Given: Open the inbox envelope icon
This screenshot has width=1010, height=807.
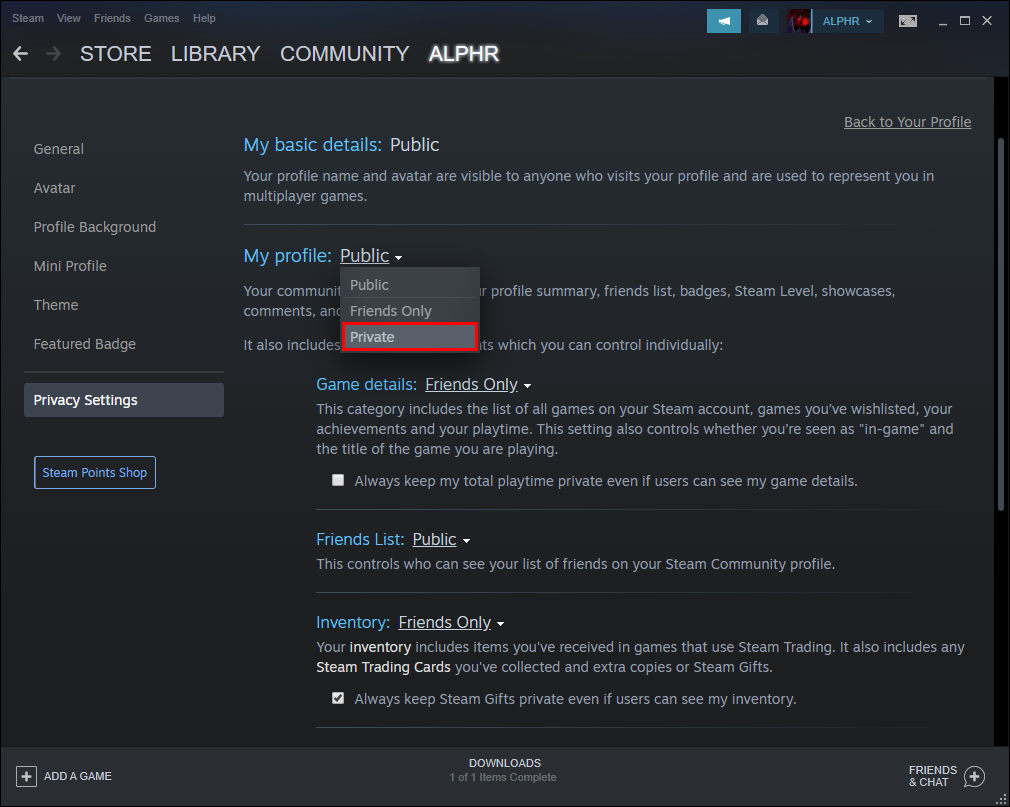Looking at the screenshot, I should tap(763, 21).
